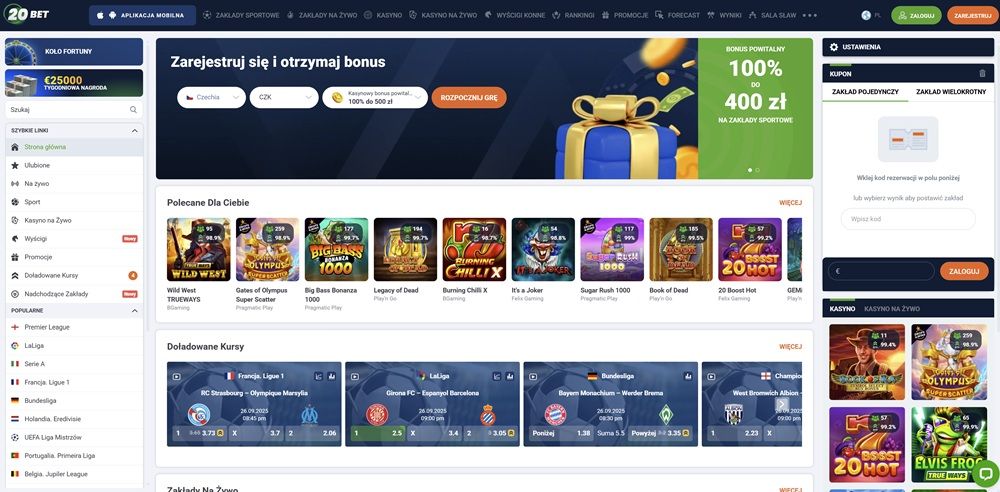The image size is (1000, 492).
Task: Switch to Zakład Wielokrotny tab
Action: tap(951, 92)
